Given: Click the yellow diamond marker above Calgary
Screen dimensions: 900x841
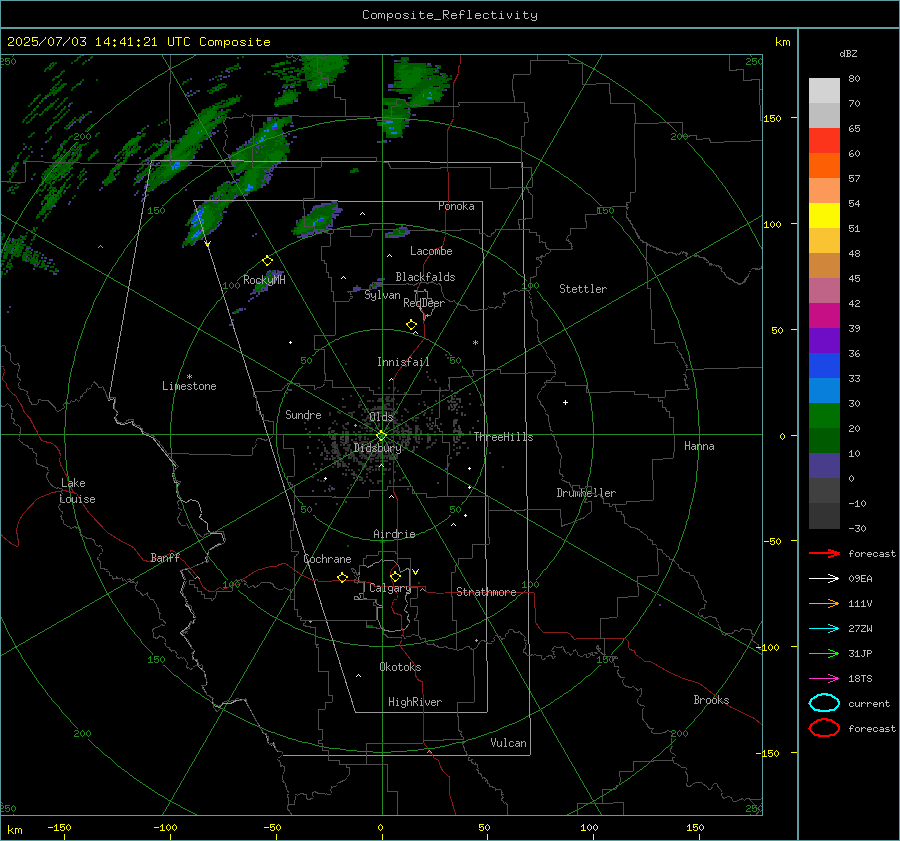Looking at the screenshot, I should point(395,576).
